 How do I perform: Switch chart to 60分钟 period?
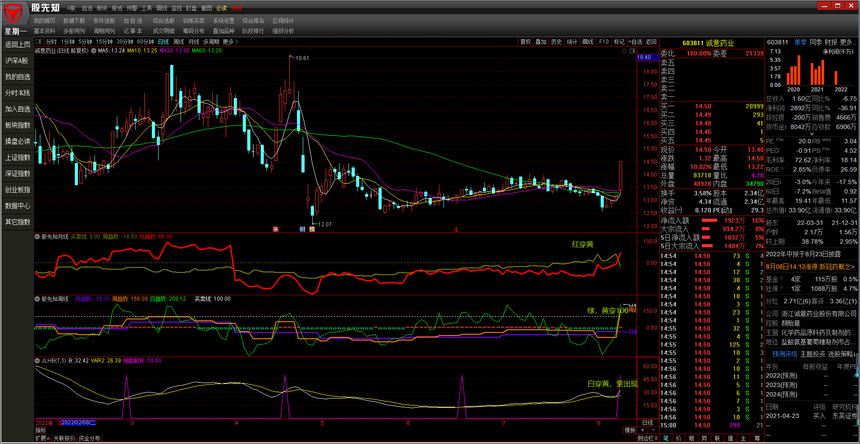click(146, 42)
